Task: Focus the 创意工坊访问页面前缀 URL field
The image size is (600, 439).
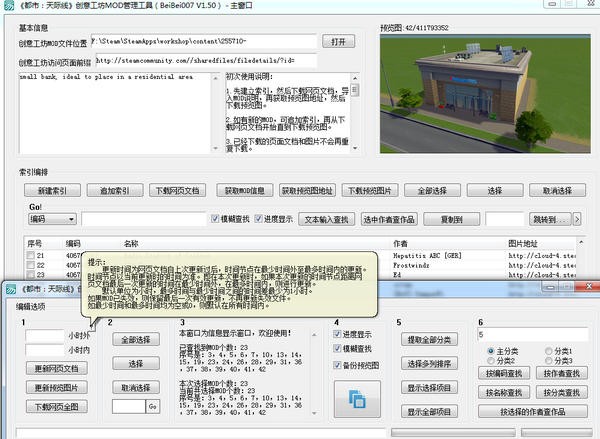Action: tap(206, 60)
